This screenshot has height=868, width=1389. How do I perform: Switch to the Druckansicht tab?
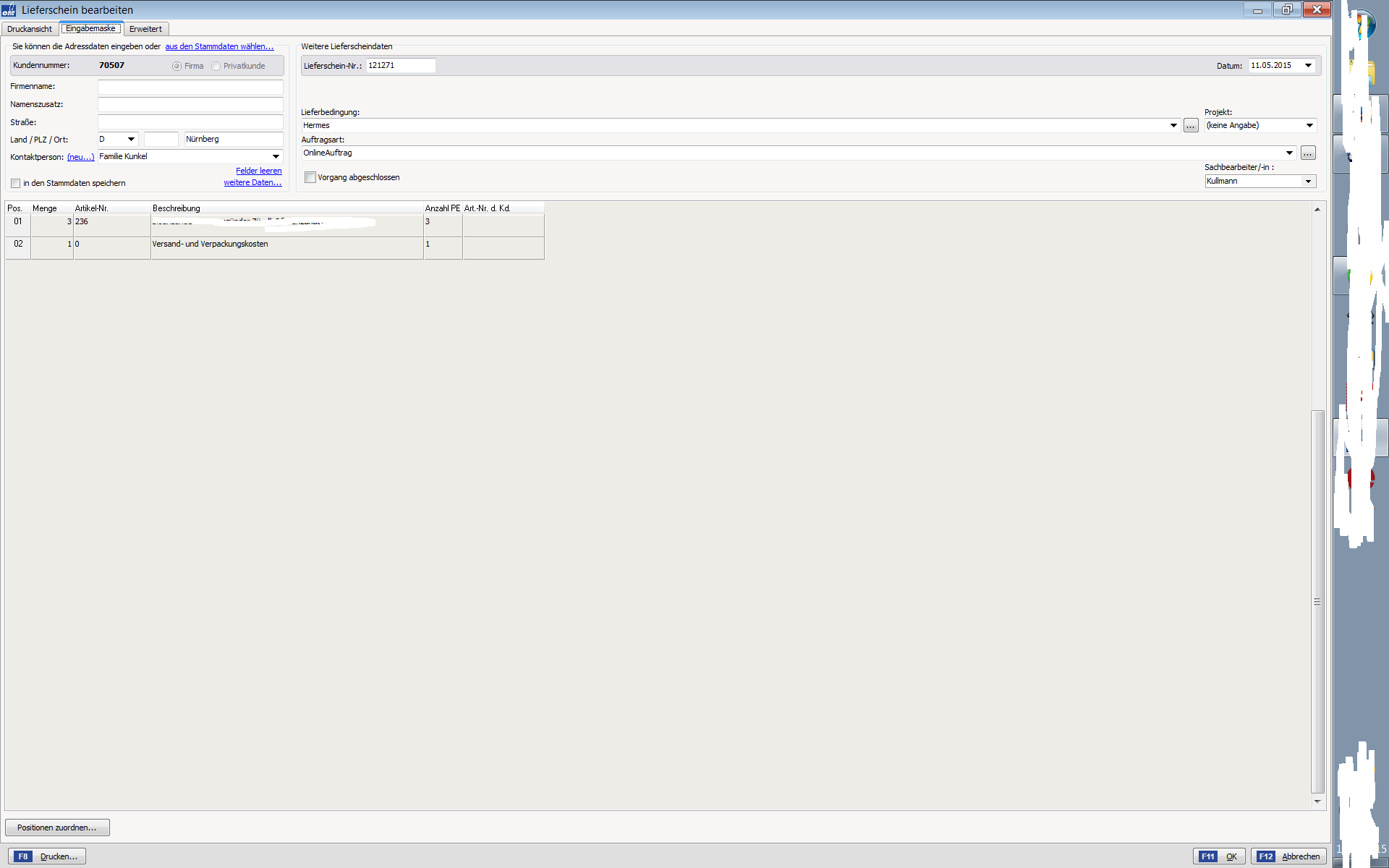[30, 29]
